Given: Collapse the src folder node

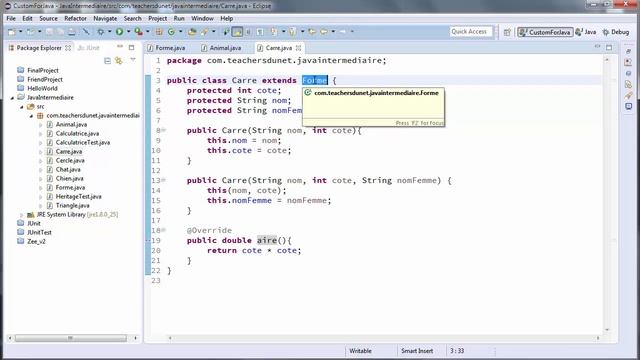Looking at the screenshot, I should tap(22, 107).
